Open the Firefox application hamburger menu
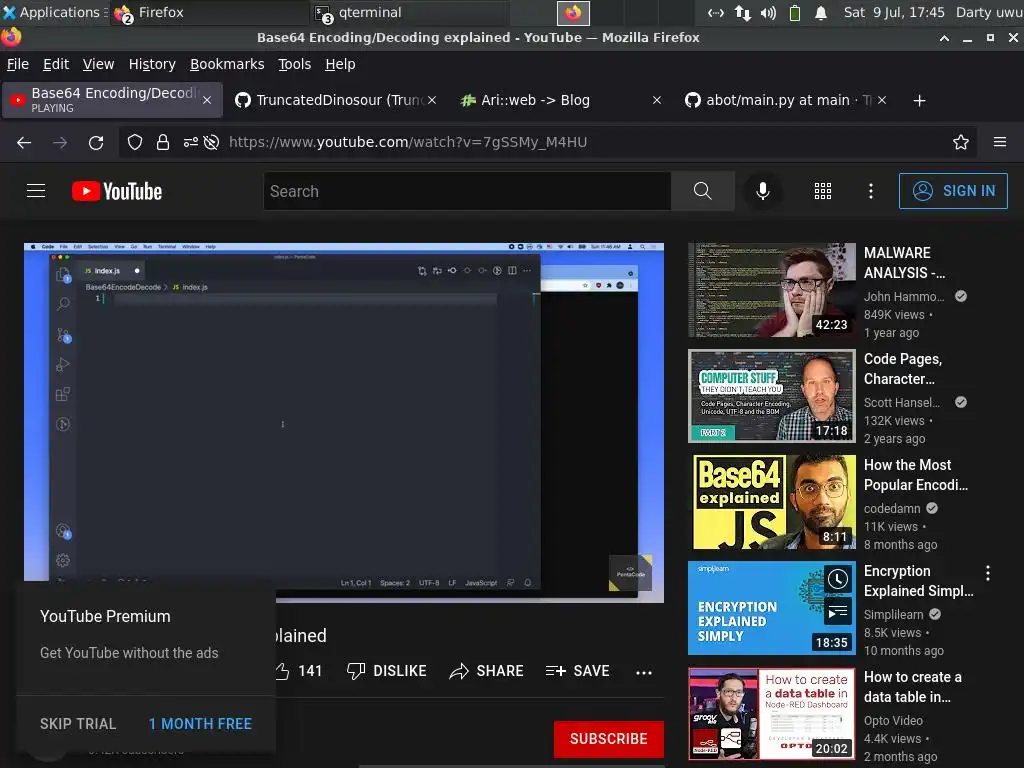The height and width of the screenshot is (768, 1024). (1000, 142)
